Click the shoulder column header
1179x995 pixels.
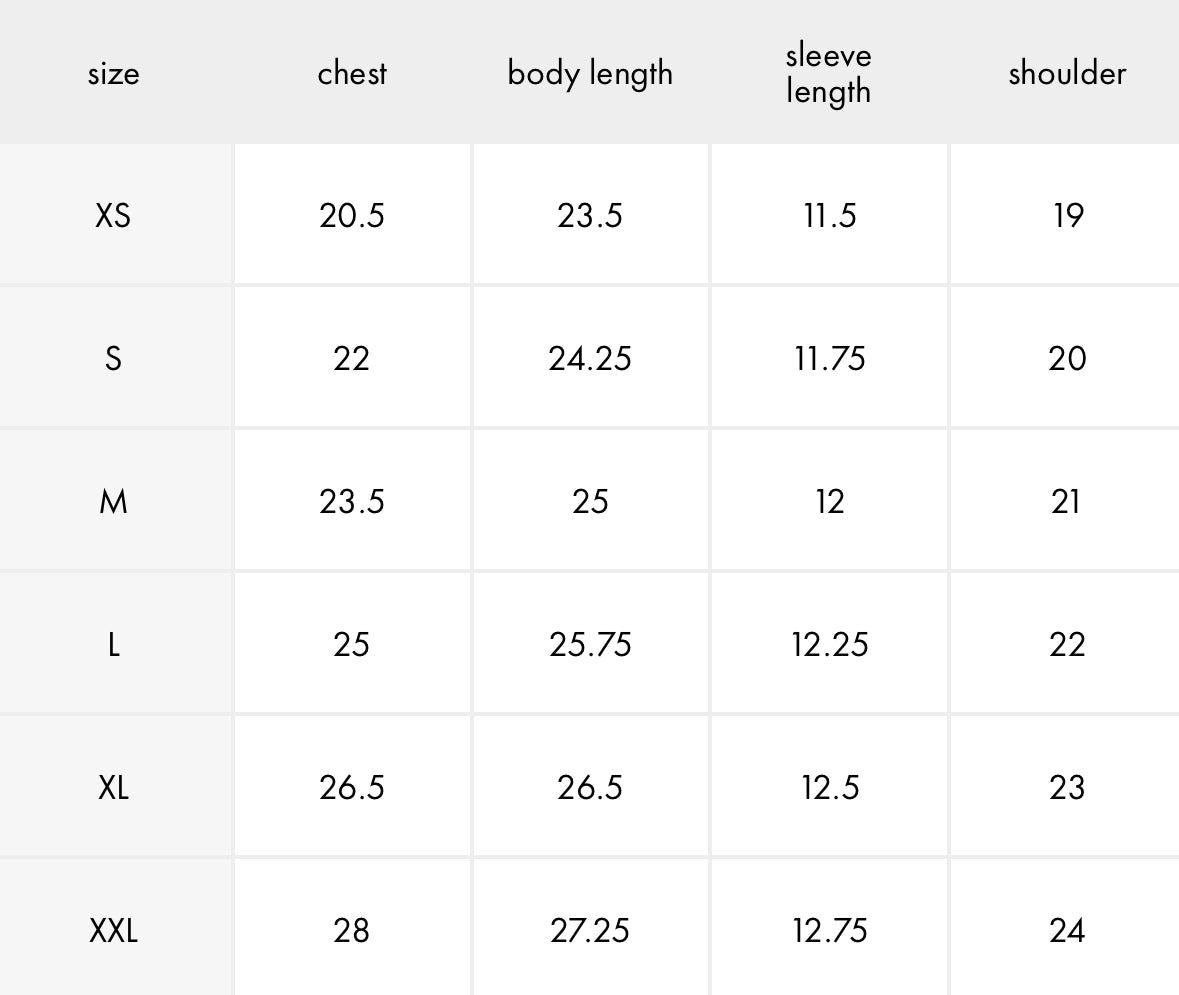(x=1067, y=73)
